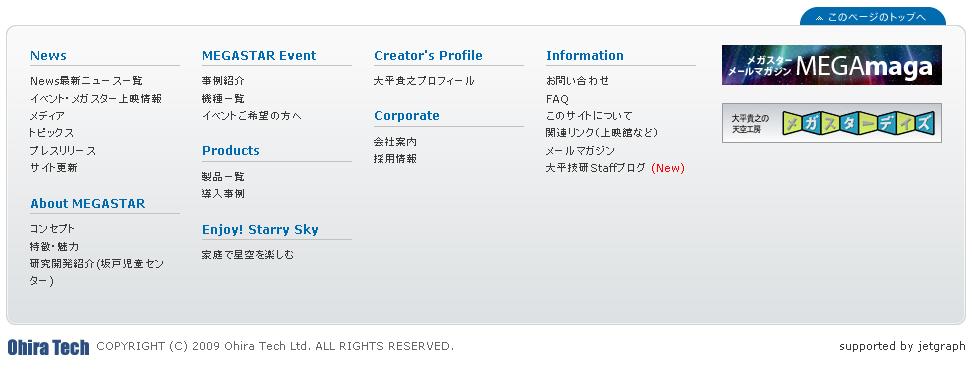972x369 pixels.
Task: Open 大平貴之プロフィール link
Action: [x=424, y=81]
